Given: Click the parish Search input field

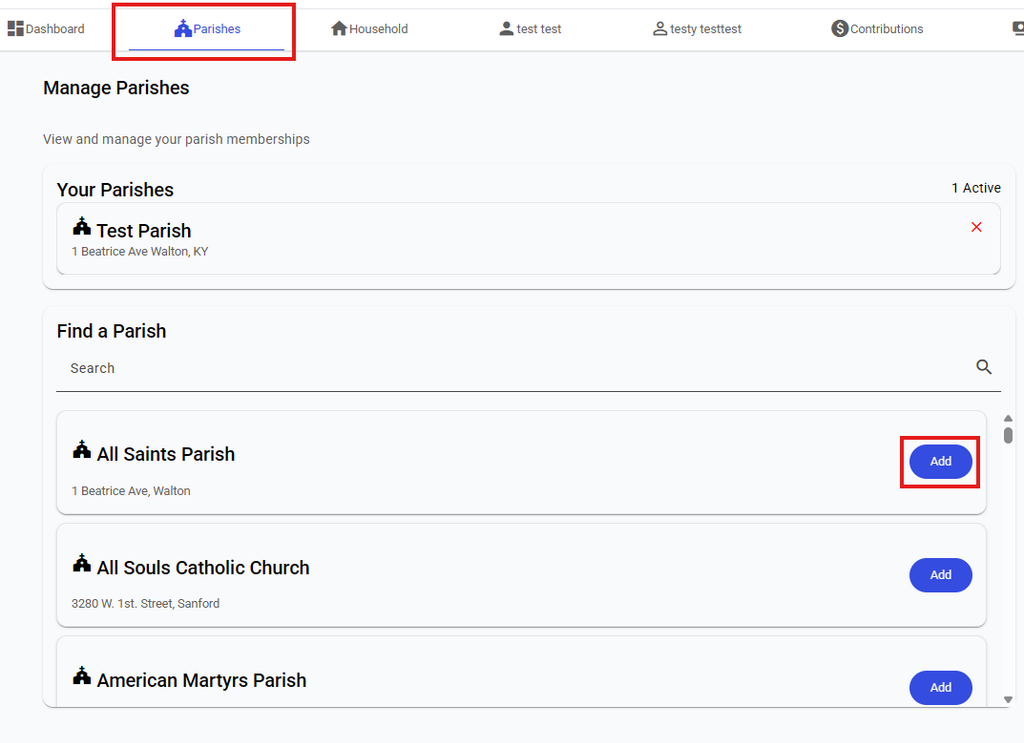Looking at the screenshot, I should tap(516, 368).
